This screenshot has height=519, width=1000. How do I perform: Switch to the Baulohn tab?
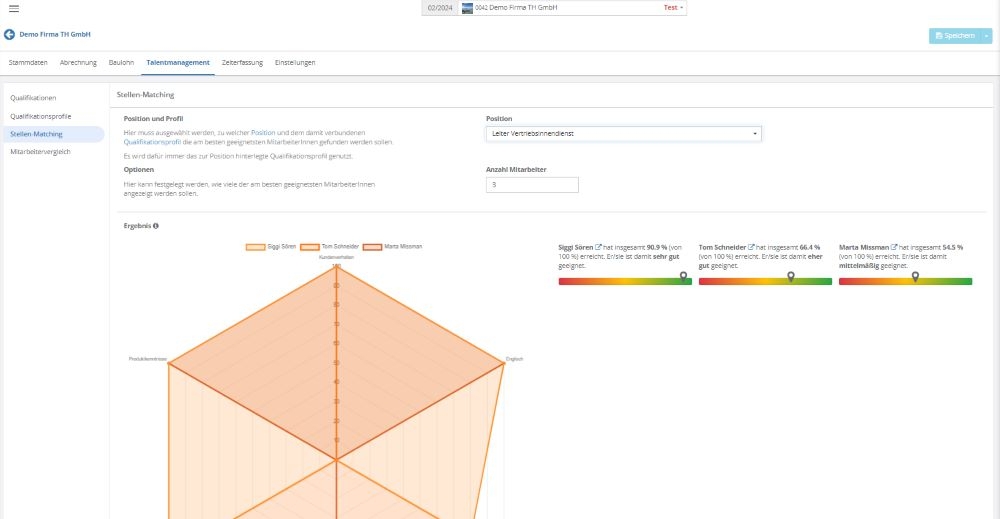coord(121,62)
